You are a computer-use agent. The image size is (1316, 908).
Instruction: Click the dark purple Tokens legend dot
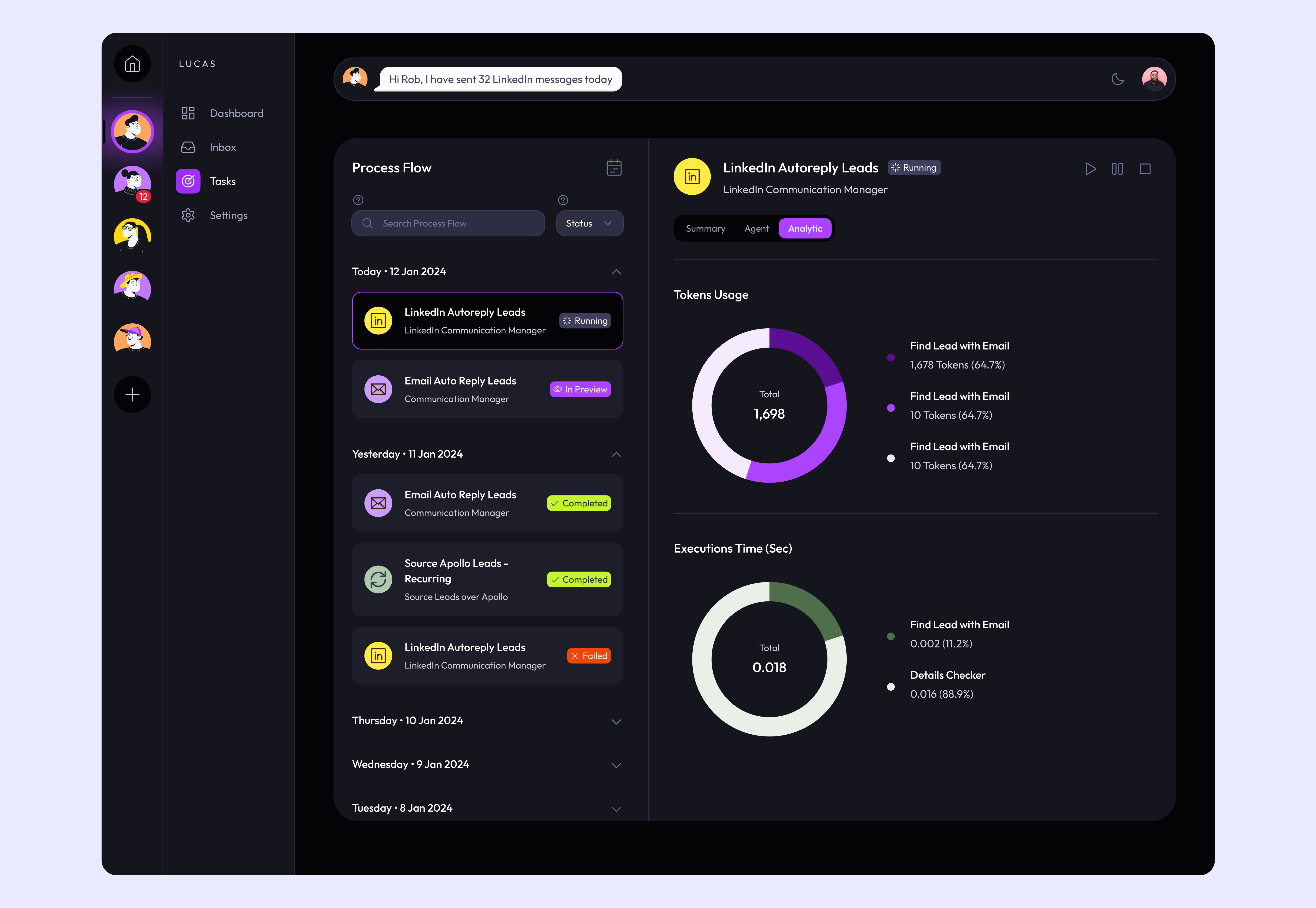[891, 358]
